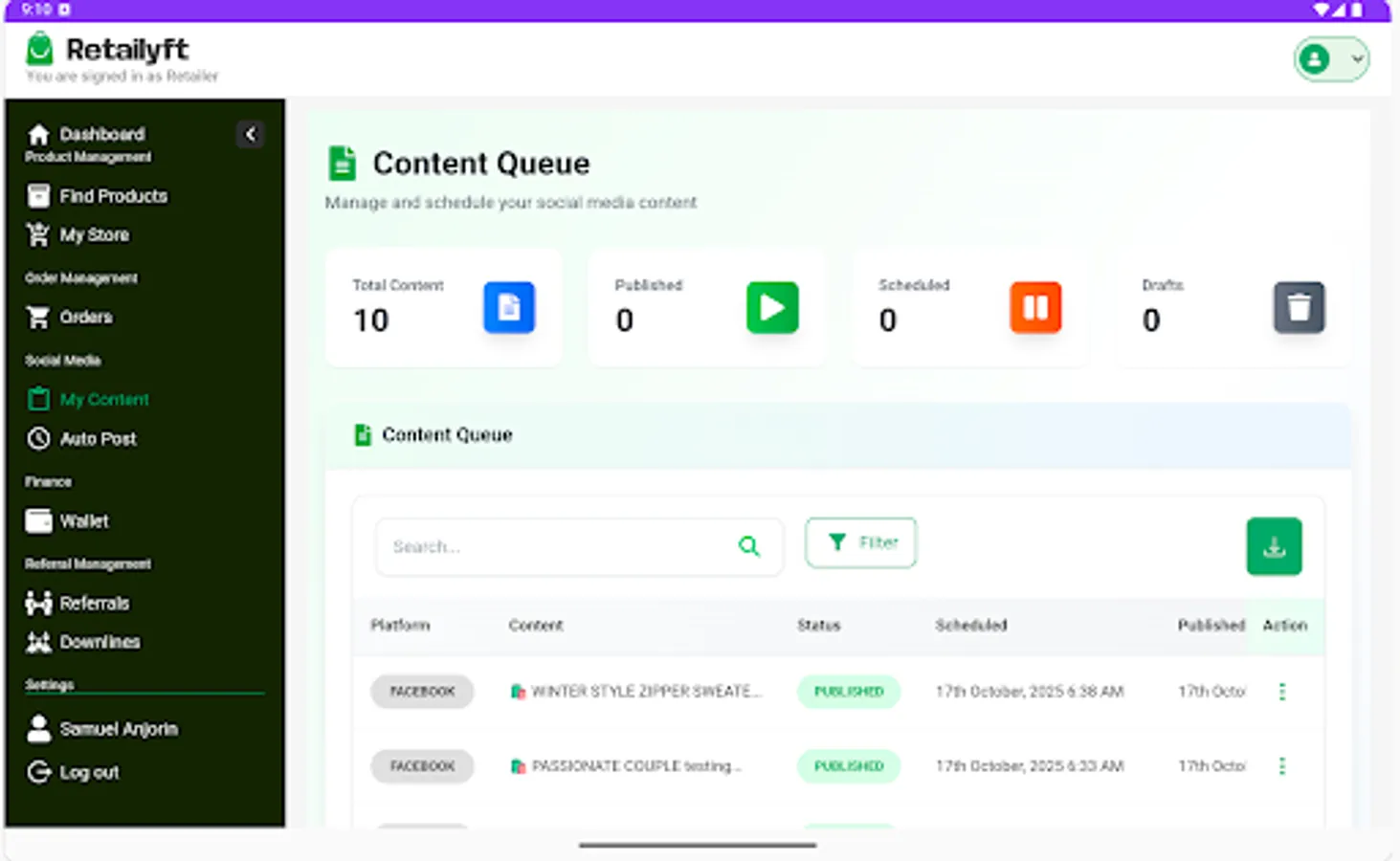Open Samuel Anjorin profile settings
The width and height of the screenshot is (1400, 861).
point(119,728)
